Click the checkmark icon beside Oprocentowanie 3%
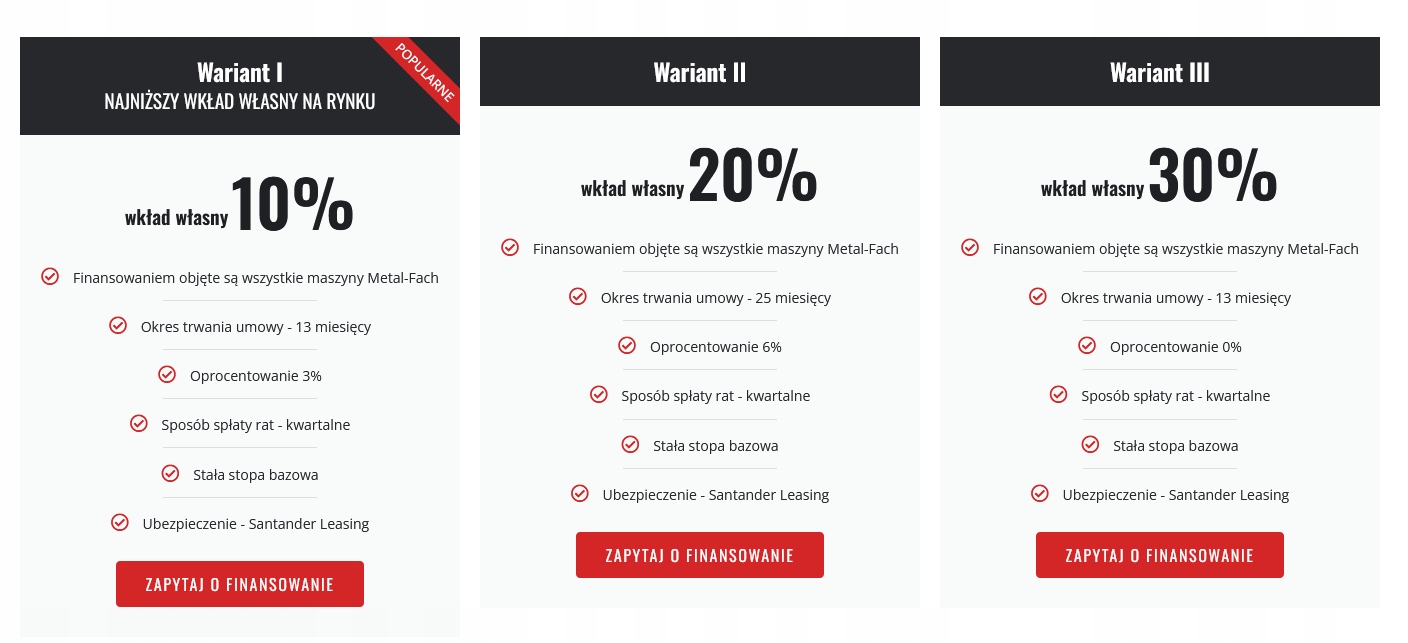 click(x=167, y=375)
